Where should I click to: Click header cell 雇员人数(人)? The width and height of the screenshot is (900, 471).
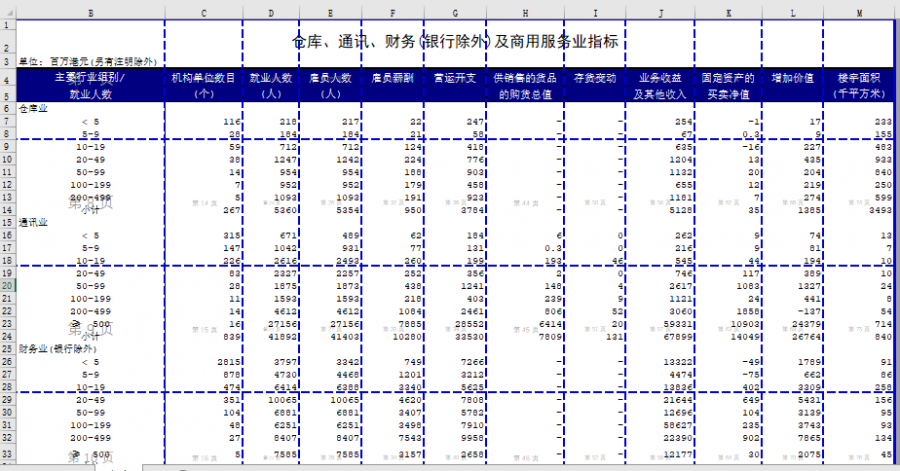[x=330, y=85]
